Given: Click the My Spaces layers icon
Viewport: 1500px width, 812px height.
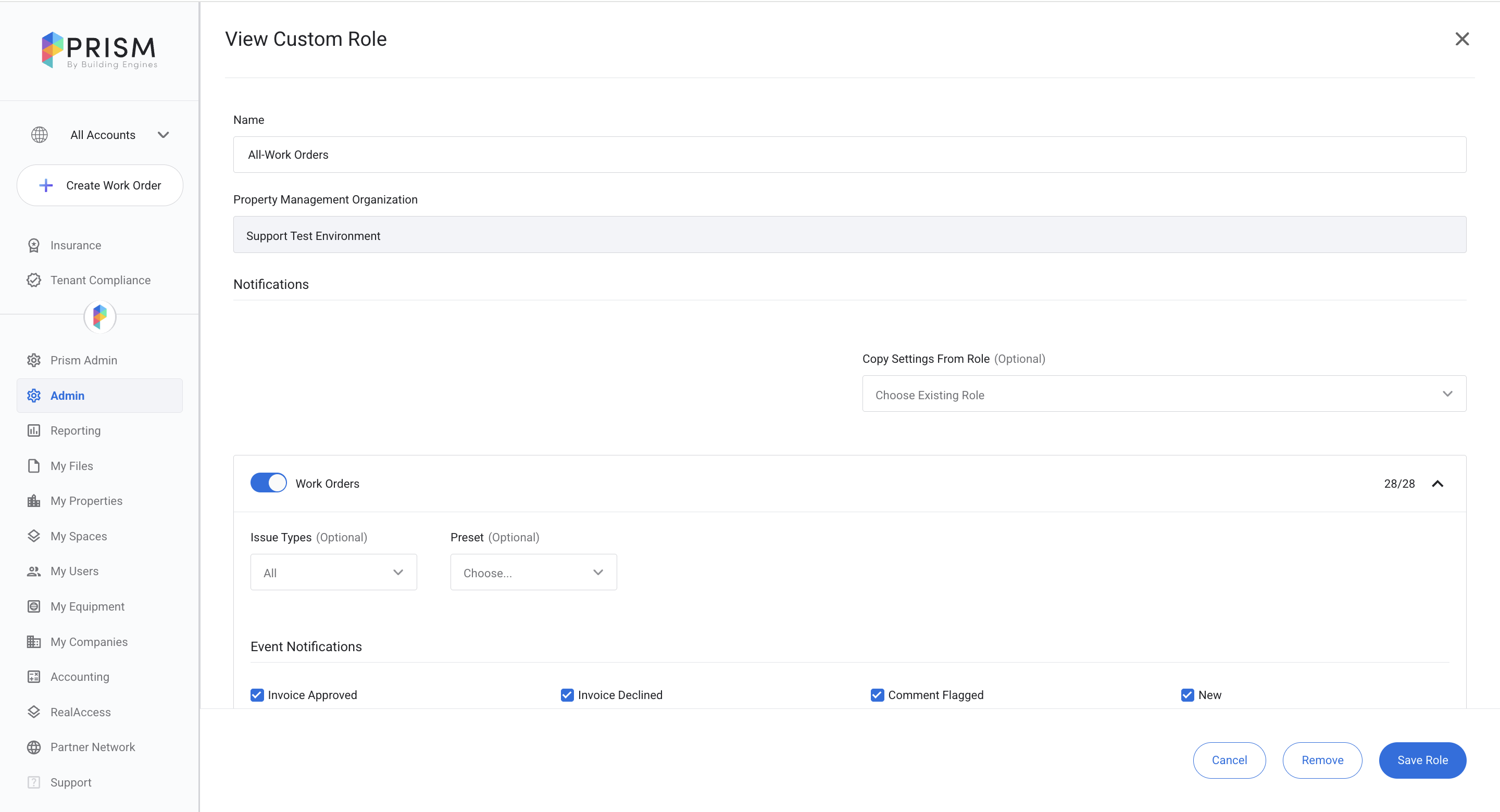Looking at the screenshot, I should coord(34,536).
